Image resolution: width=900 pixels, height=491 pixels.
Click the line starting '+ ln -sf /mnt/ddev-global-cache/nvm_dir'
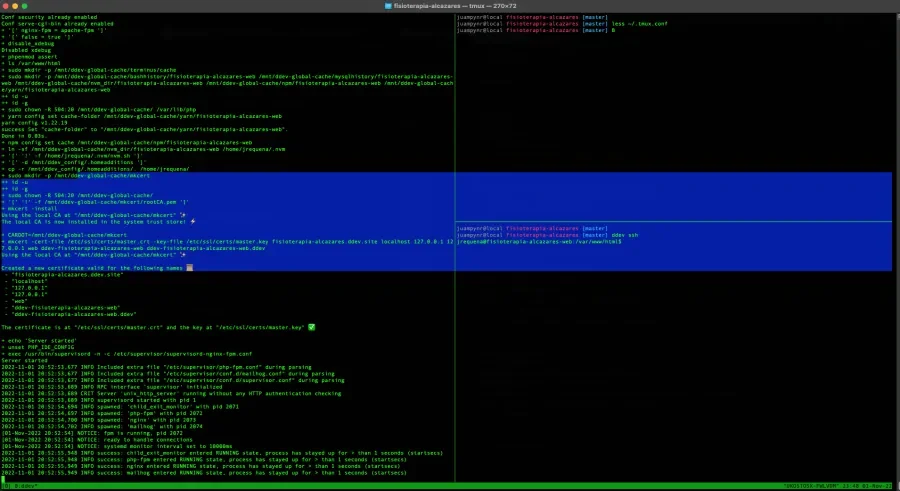click(x=143, y=149)
